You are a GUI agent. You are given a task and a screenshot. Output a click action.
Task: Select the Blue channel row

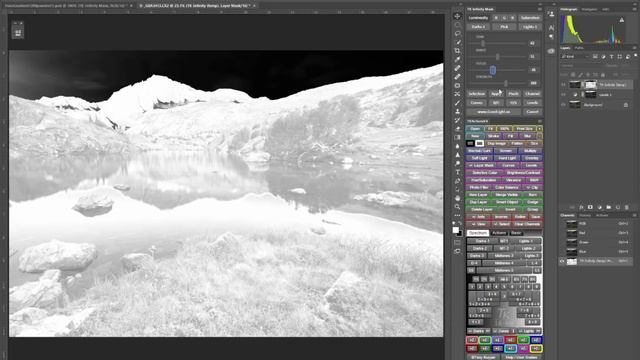(597, 252)
